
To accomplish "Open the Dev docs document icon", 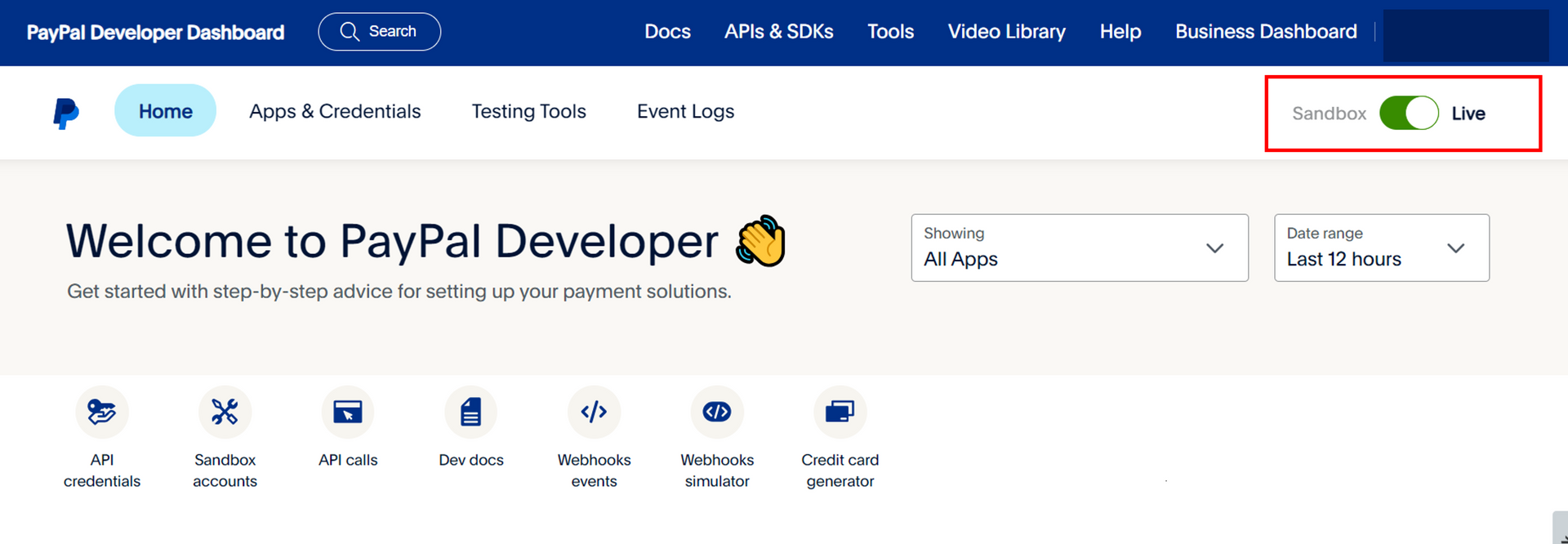I will 471,412.
